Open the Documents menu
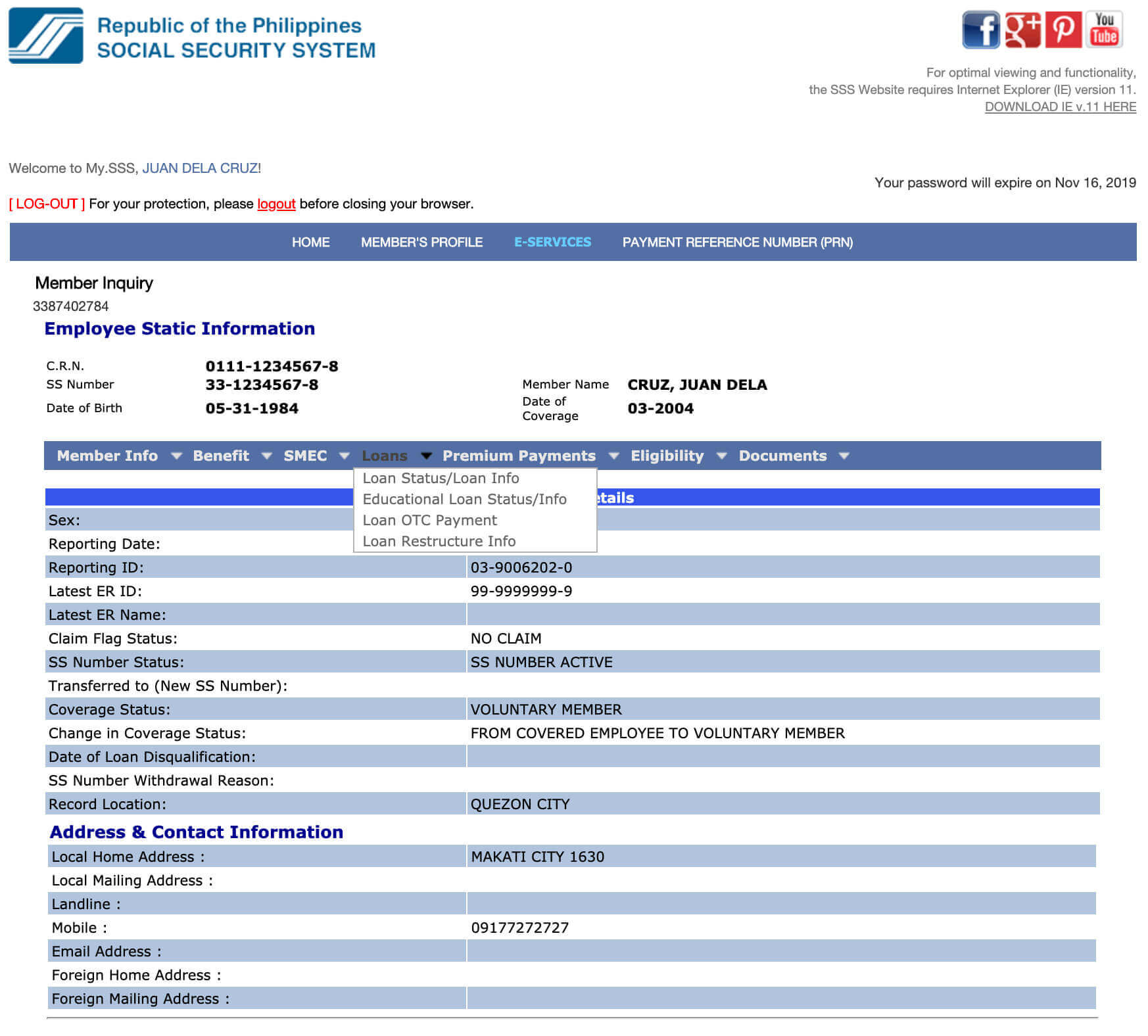The height and width of the screenshot is (1036, 1148). tap(782, 456)
